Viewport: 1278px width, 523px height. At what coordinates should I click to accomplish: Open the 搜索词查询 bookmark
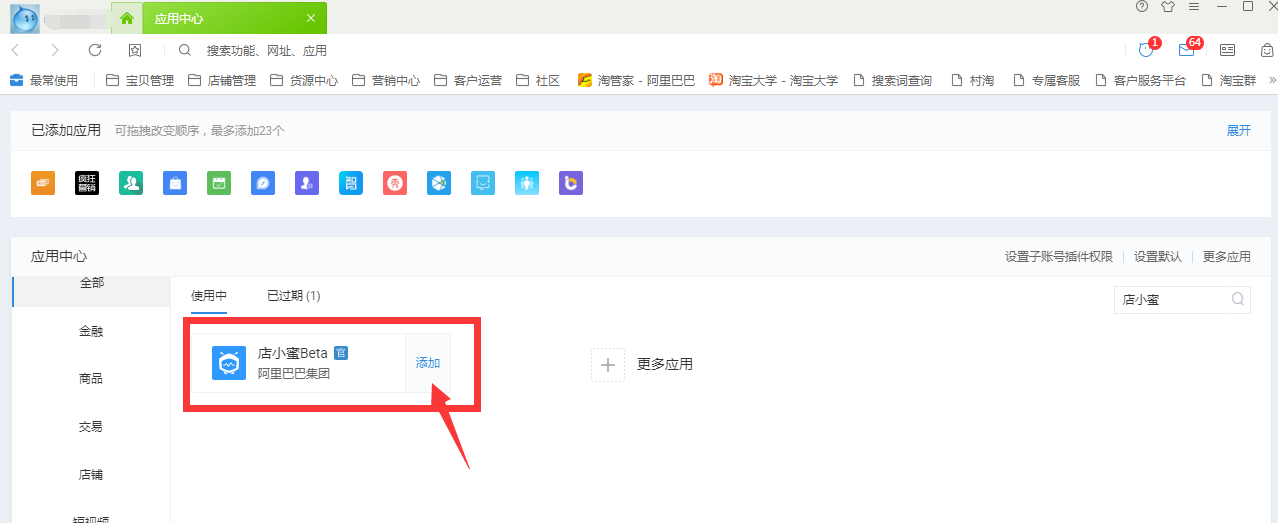click(x=892, y=81)
